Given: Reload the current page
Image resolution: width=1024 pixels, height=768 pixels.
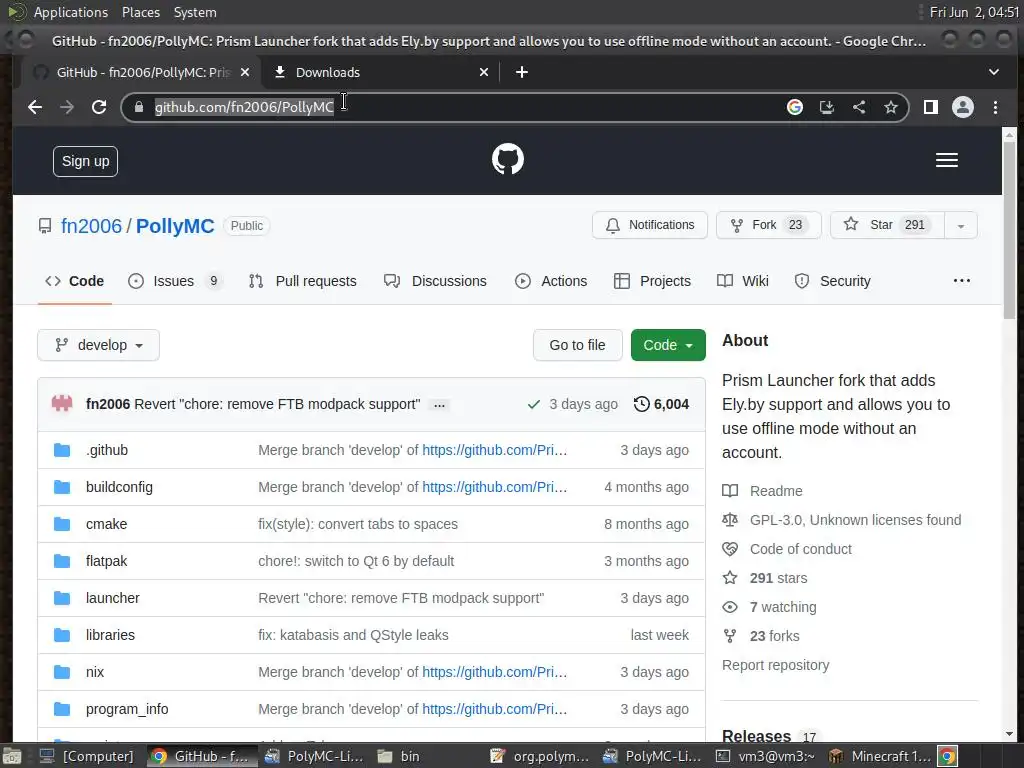Looking at the screenshot, I should tap(99, 107).
